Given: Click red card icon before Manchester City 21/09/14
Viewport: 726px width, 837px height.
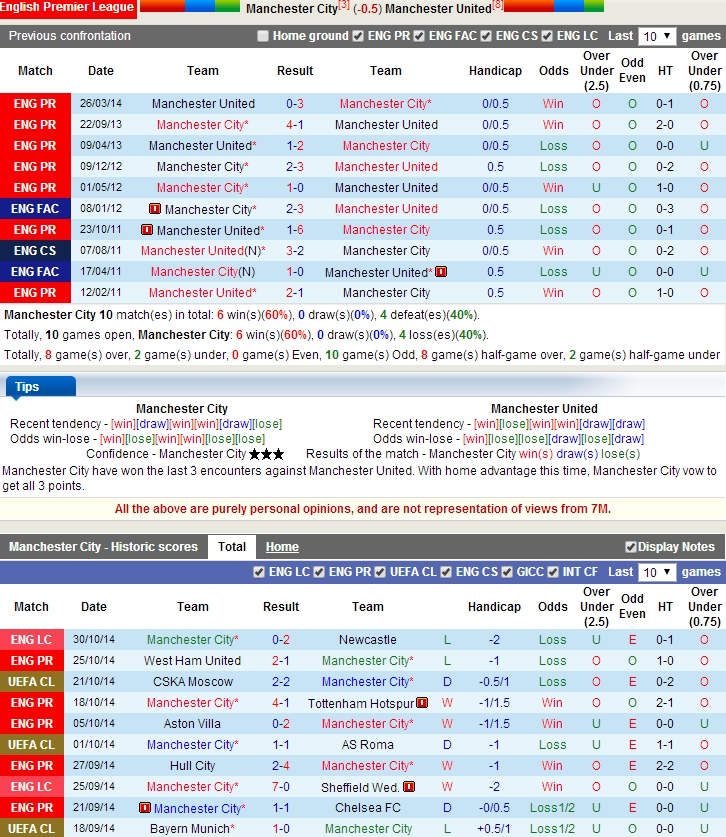Looking at the screenshot, I should tap(144, 808).
